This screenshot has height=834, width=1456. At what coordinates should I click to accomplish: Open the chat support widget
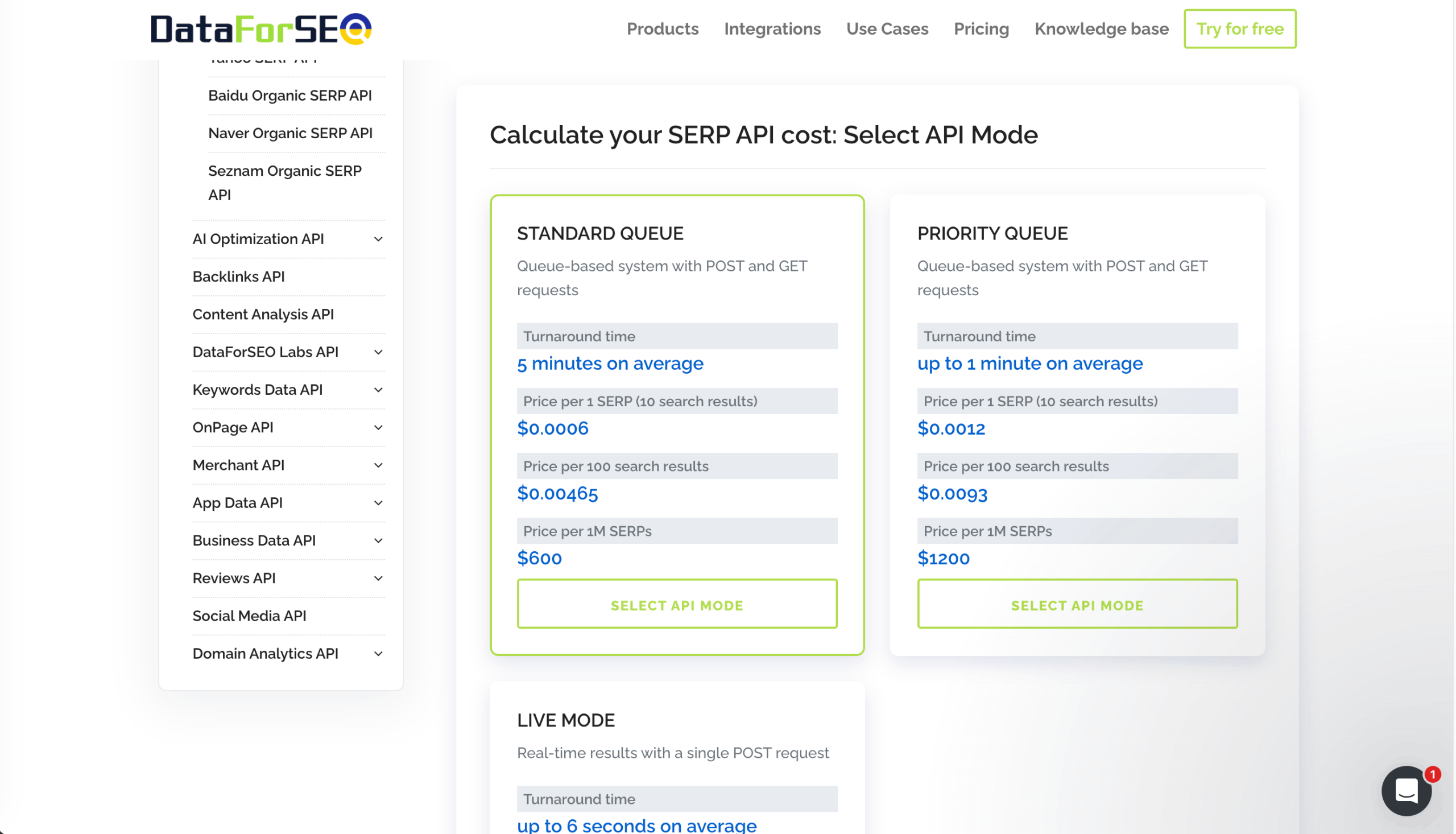coord(1407,790)
